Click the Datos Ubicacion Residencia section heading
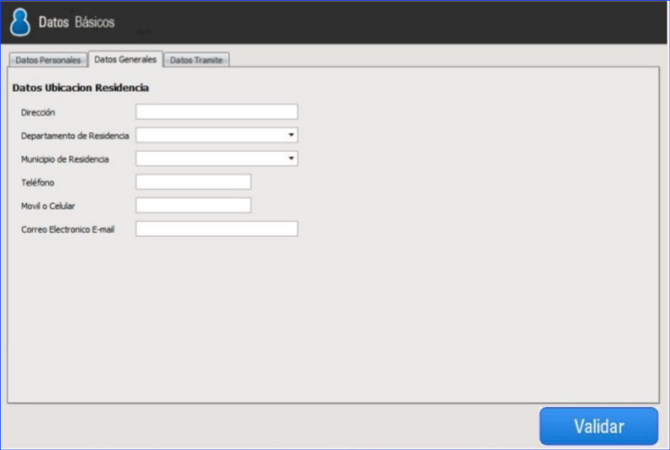 coord(81,88)
